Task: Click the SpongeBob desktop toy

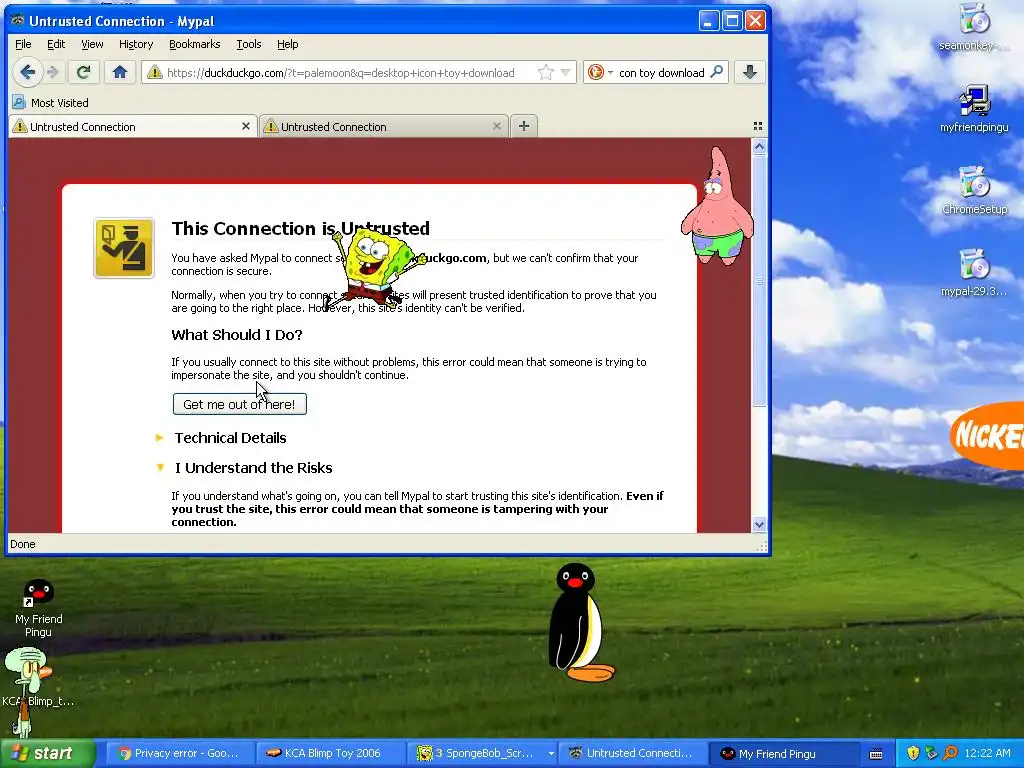Action: click(x=375, y=268)
